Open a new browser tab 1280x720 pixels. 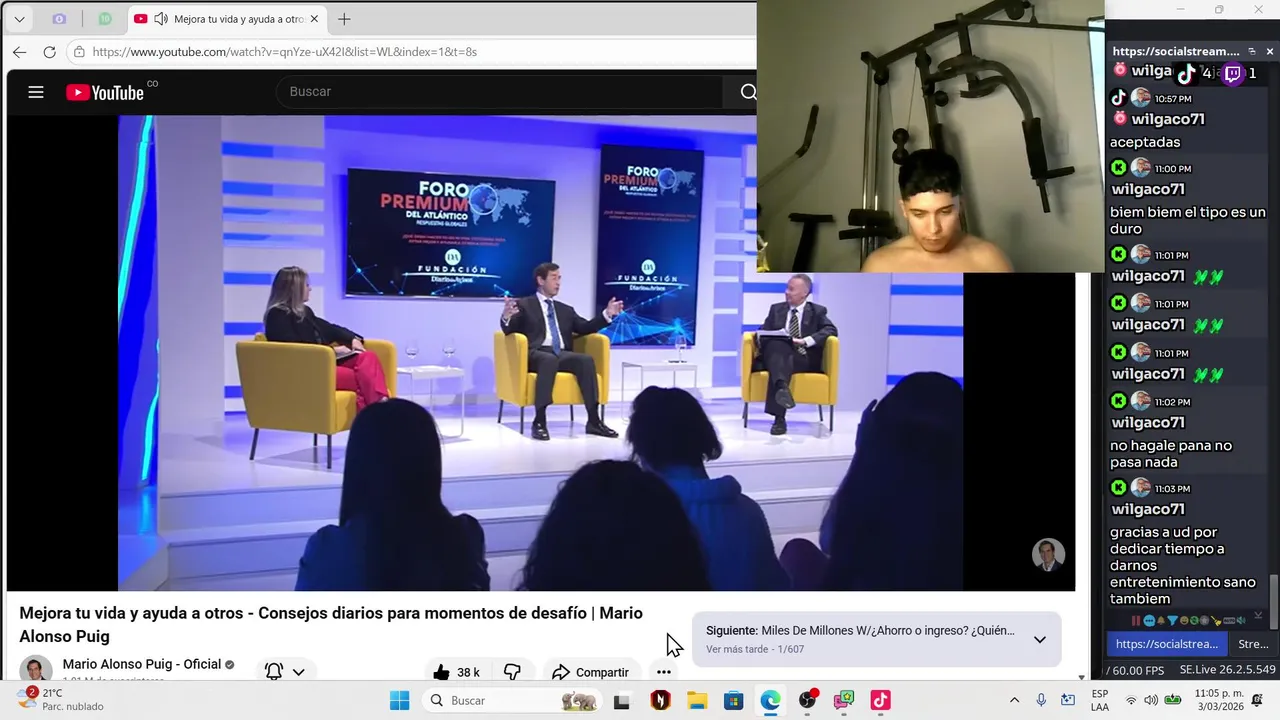coord(344,19)
